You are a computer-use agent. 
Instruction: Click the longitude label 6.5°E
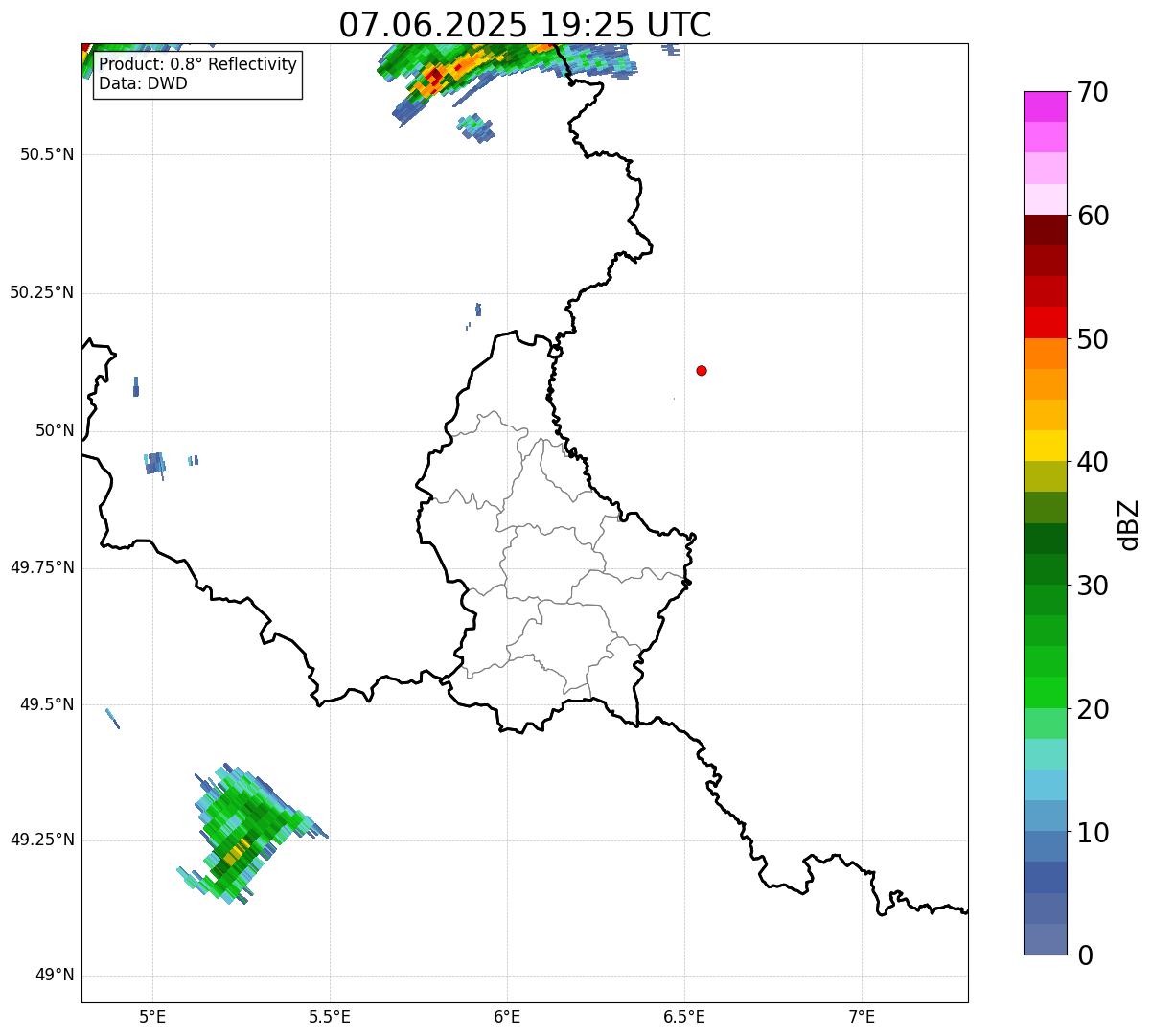point(684,1016)
